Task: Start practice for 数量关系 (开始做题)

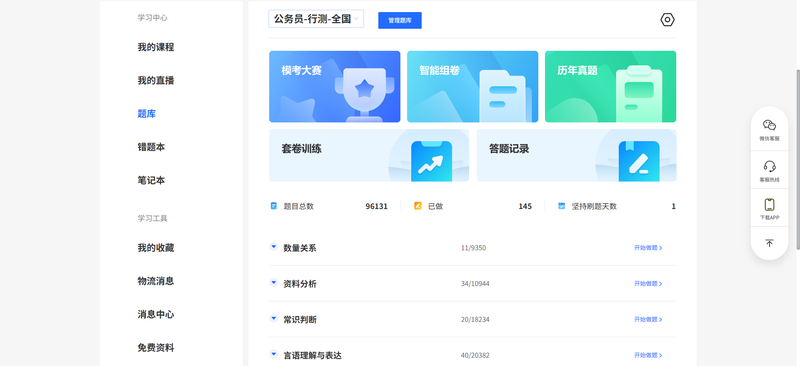Action: tap(648, 248)
